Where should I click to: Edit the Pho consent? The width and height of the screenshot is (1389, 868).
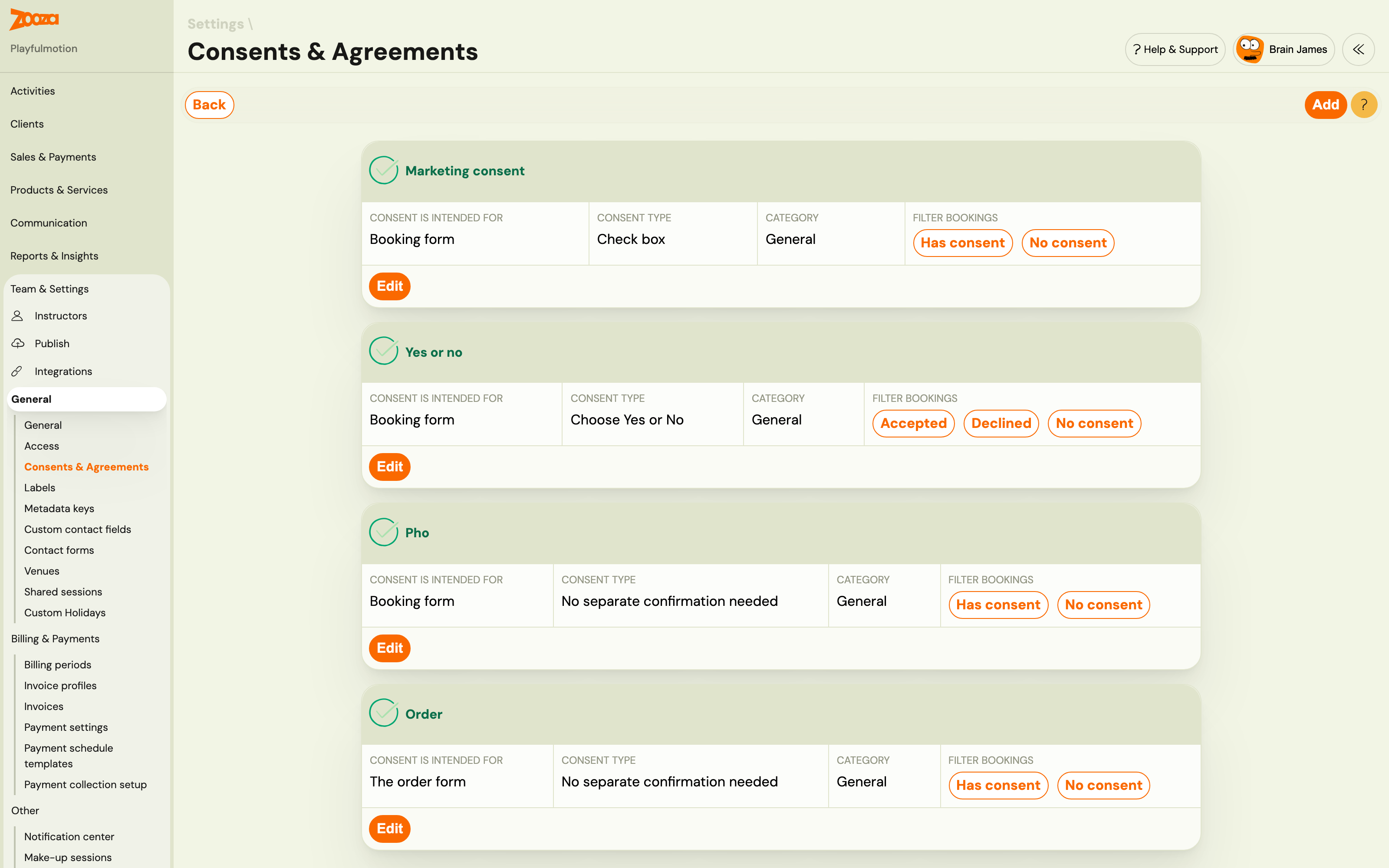(x=390, y=648)
